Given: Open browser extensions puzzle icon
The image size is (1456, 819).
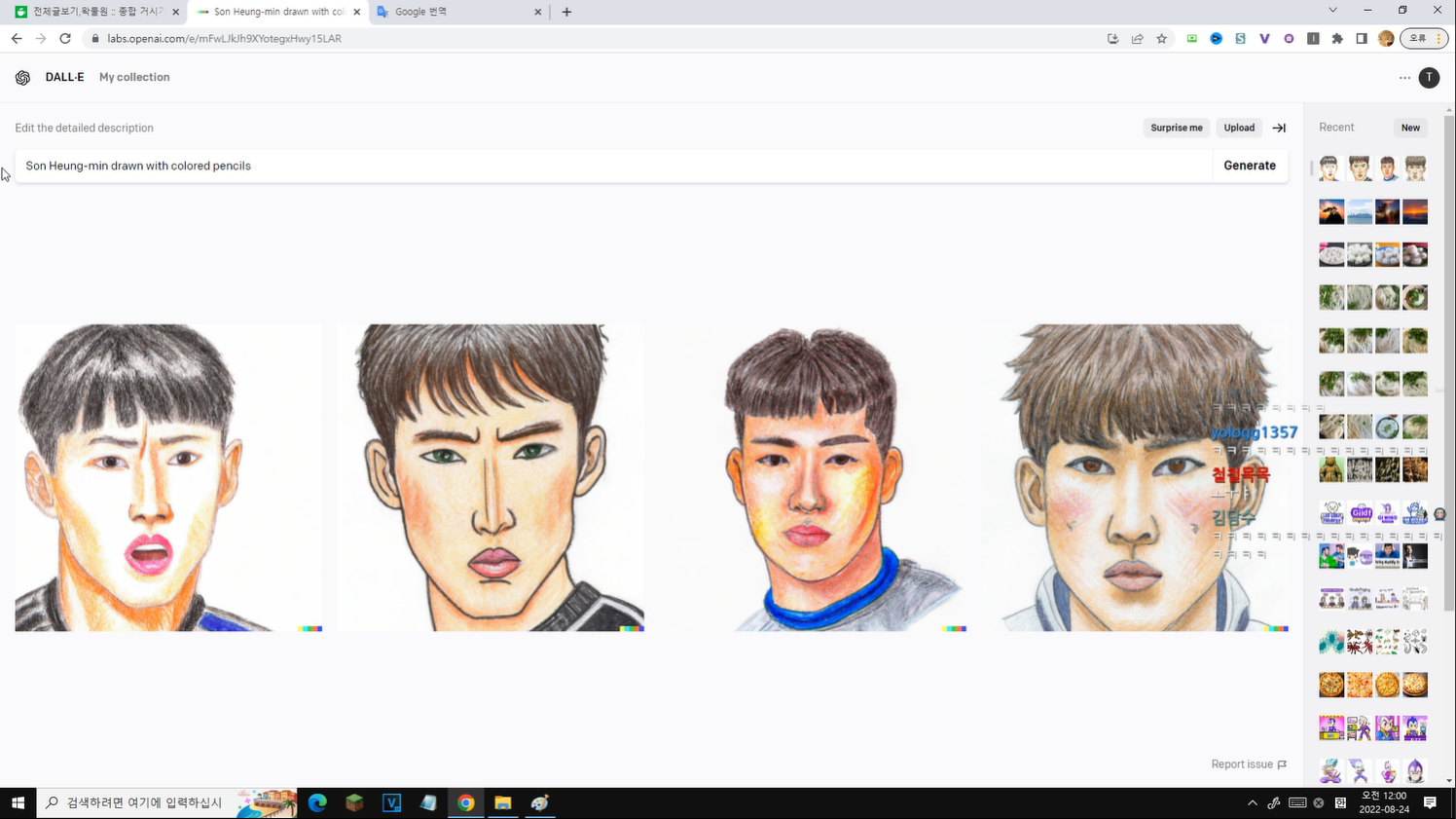Looking at the screenshot, I should [x=1337, y=39].
